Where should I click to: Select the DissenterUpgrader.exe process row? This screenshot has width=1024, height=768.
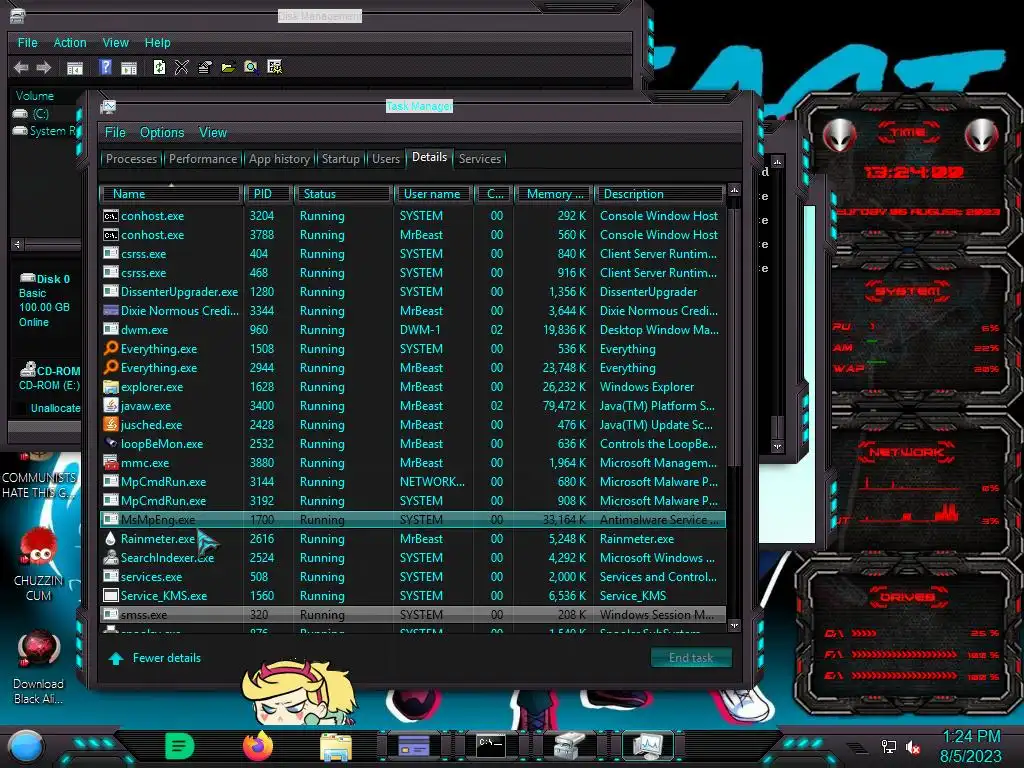point(413,292)
